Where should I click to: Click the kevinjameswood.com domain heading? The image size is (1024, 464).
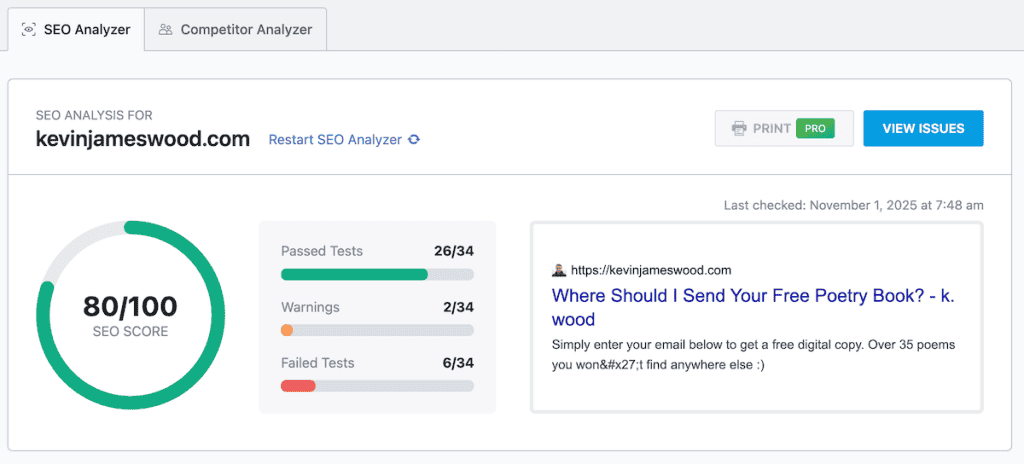click(143, 139)
